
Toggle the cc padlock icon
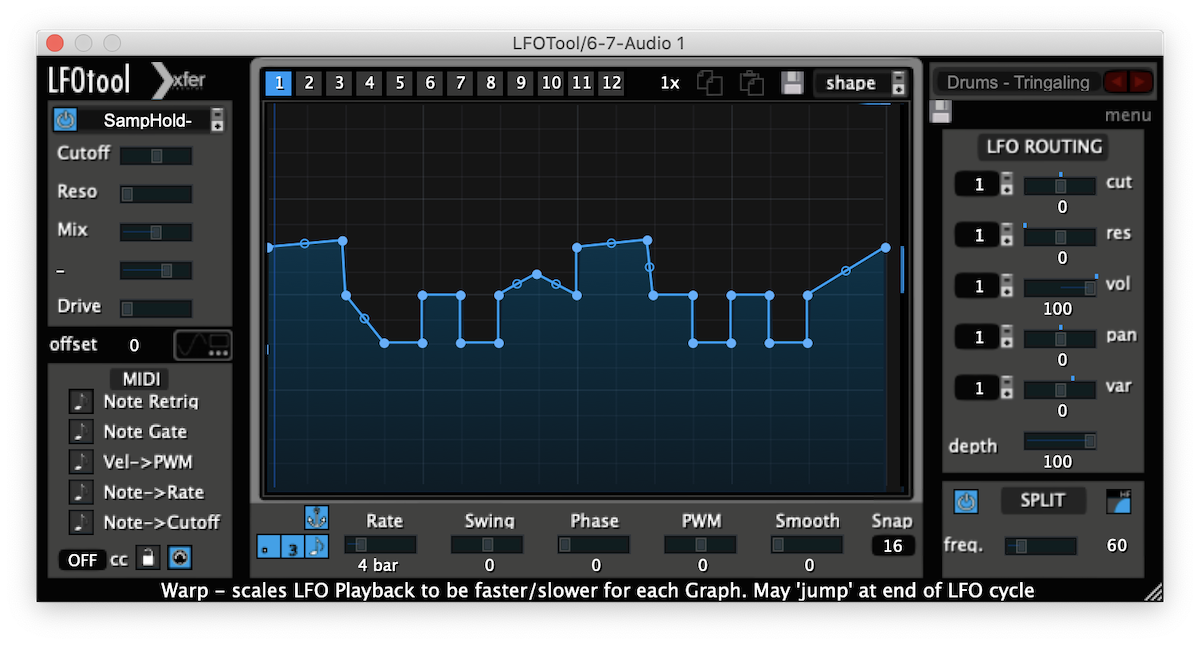(147, 559)
